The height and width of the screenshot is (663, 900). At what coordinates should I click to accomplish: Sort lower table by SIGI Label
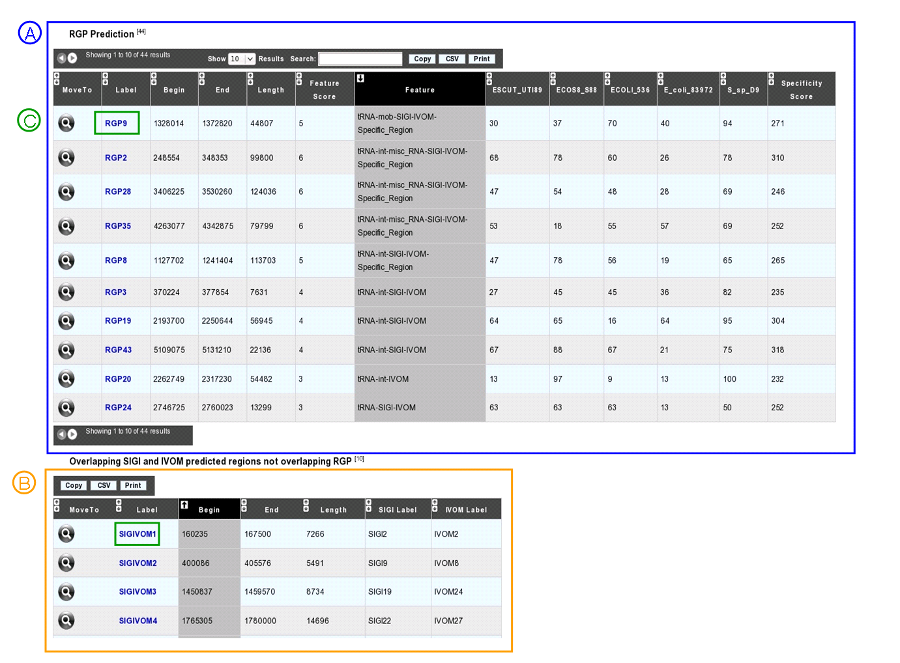397,509
